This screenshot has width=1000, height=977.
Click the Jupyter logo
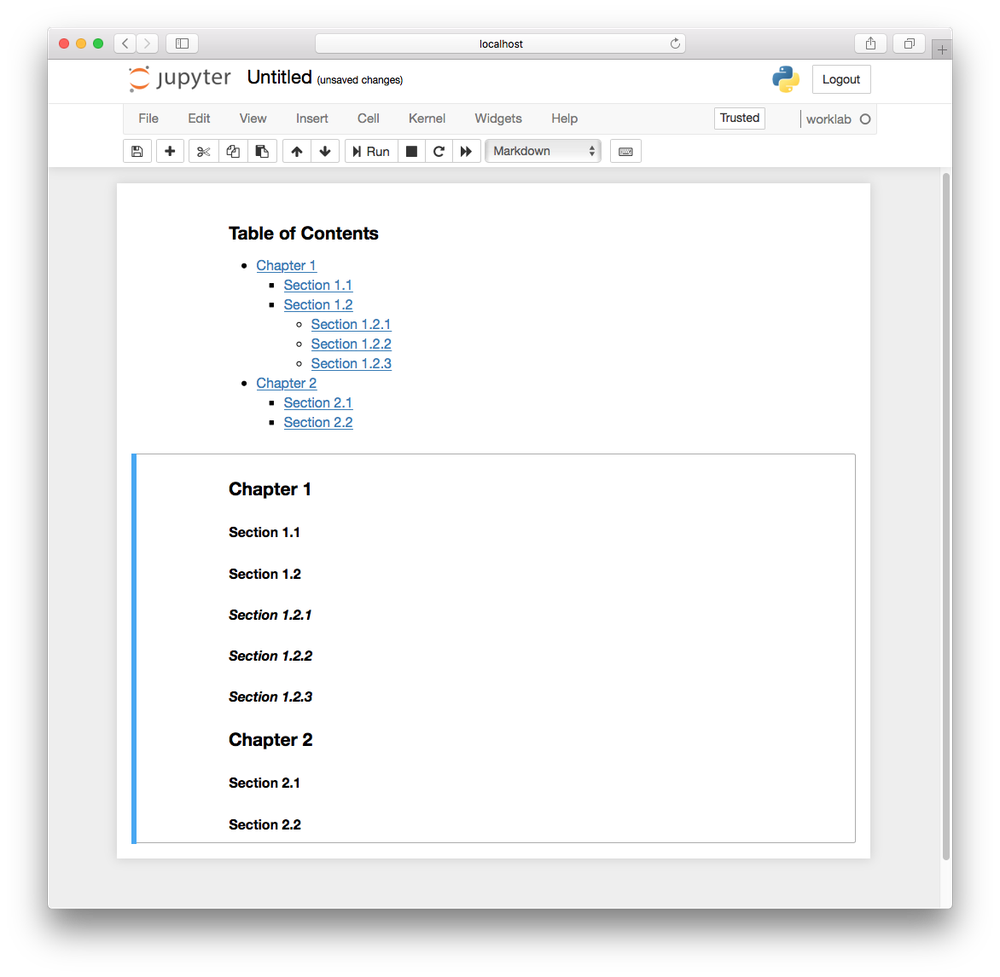(179, 78)
